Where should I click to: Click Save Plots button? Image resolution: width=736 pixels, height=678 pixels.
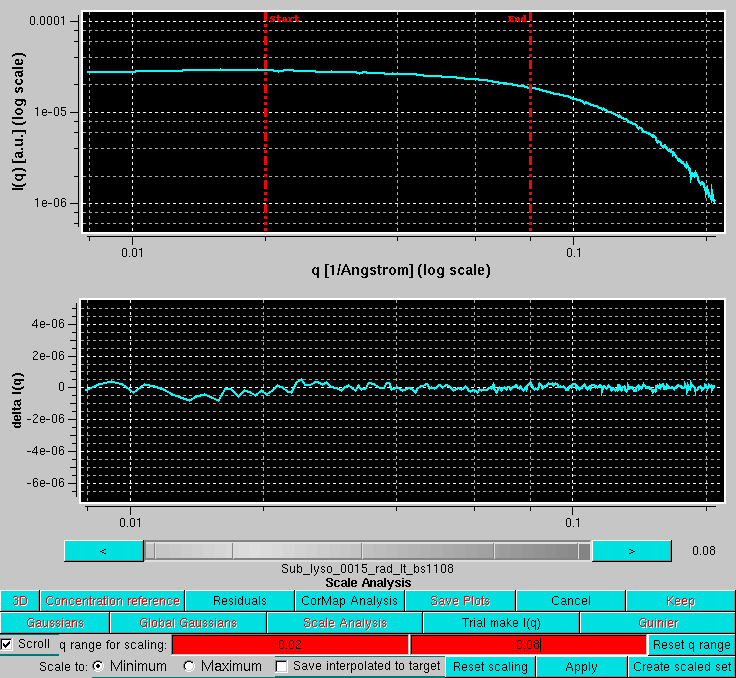(x=460, y=601)
